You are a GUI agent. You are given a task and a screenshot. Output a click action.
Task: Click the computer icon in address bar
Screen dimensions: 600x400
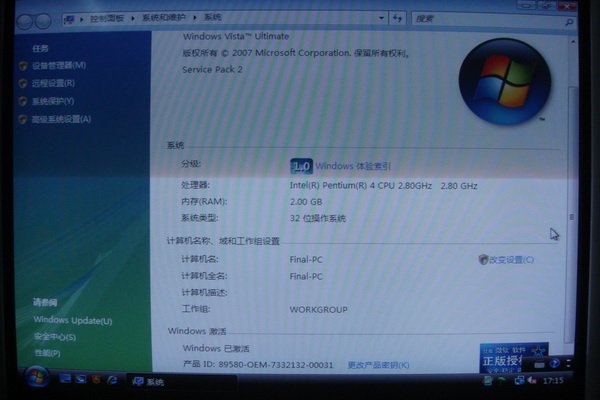[69, 19]
